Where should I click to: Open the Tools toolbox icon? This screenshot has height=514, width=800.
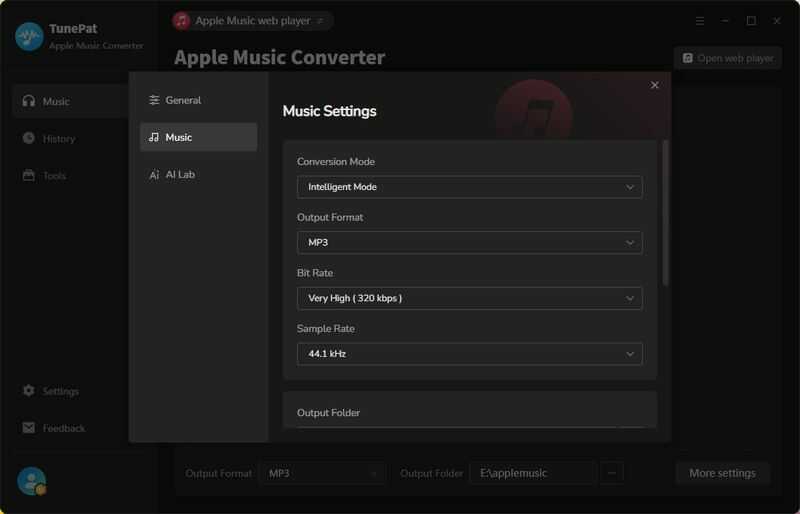[x=29, y=175]
